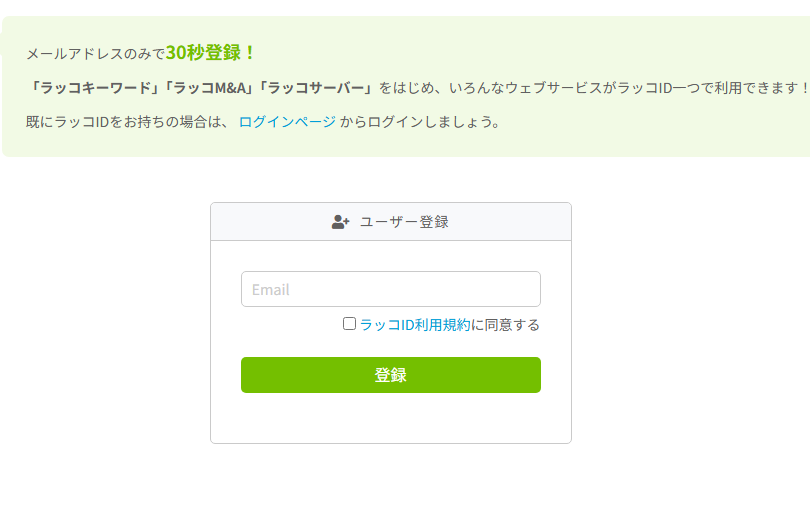Click the からログインしましょう text
This screenshot has width=810, height=508.
[419, 122]
